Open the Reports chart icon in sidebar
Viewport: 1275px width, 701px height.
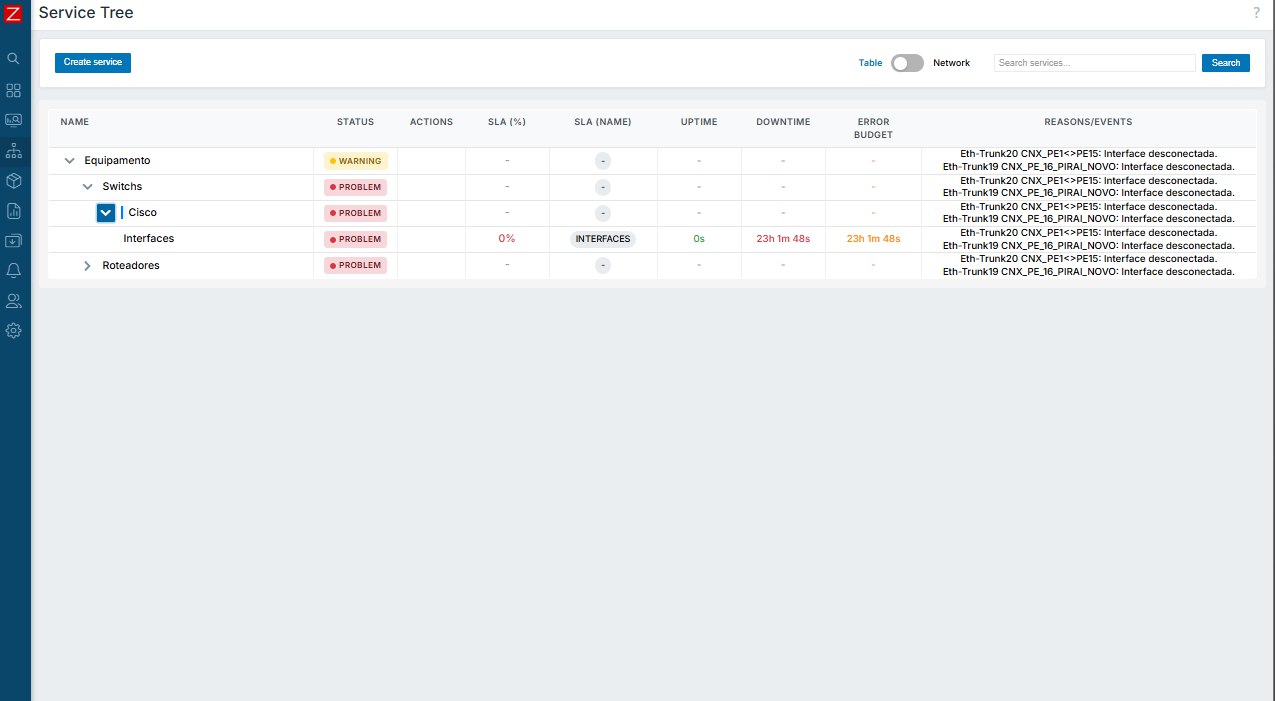[13, 210]
